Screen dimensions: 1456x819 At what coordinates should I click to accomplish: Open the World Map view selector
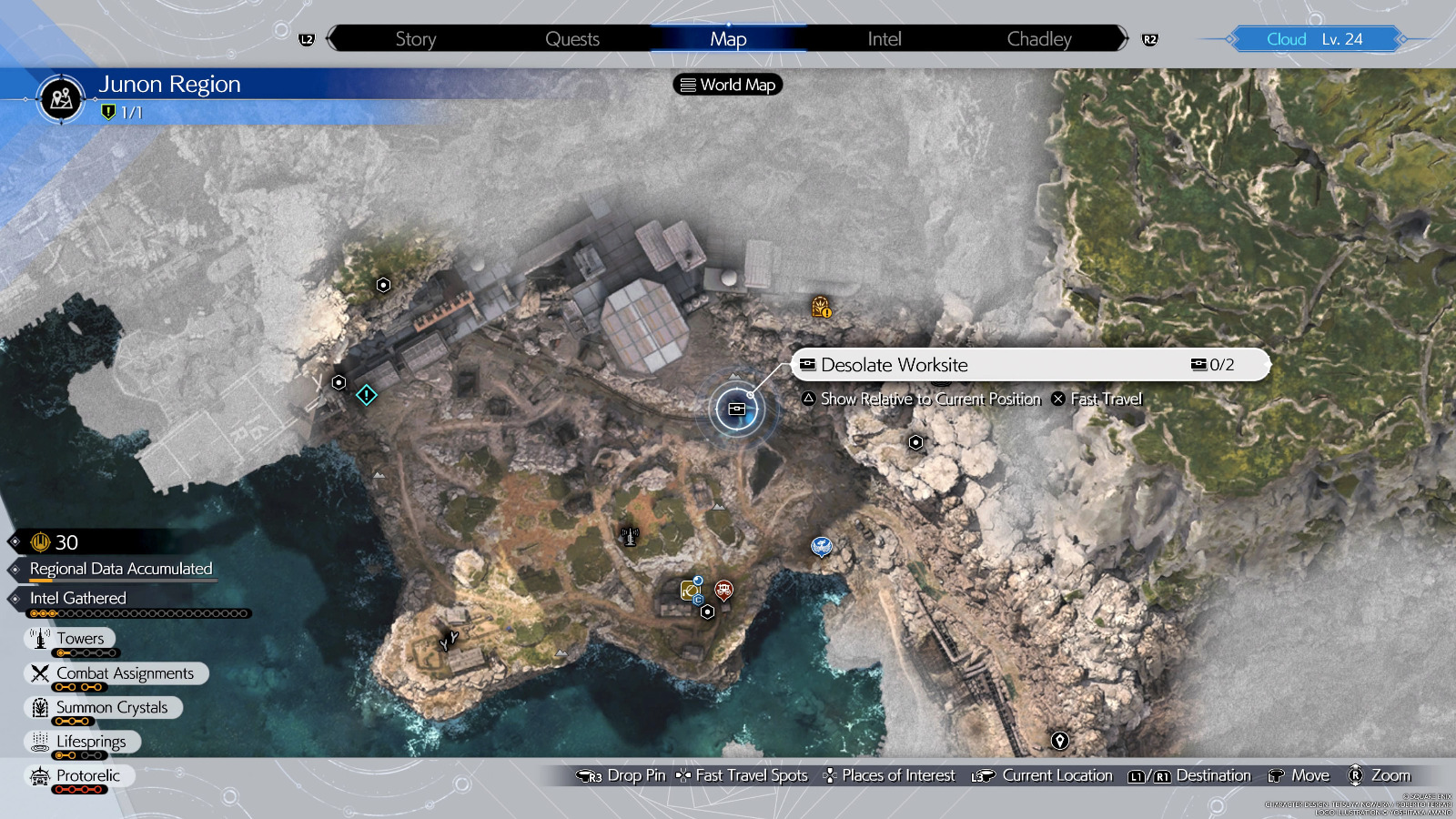726,85
